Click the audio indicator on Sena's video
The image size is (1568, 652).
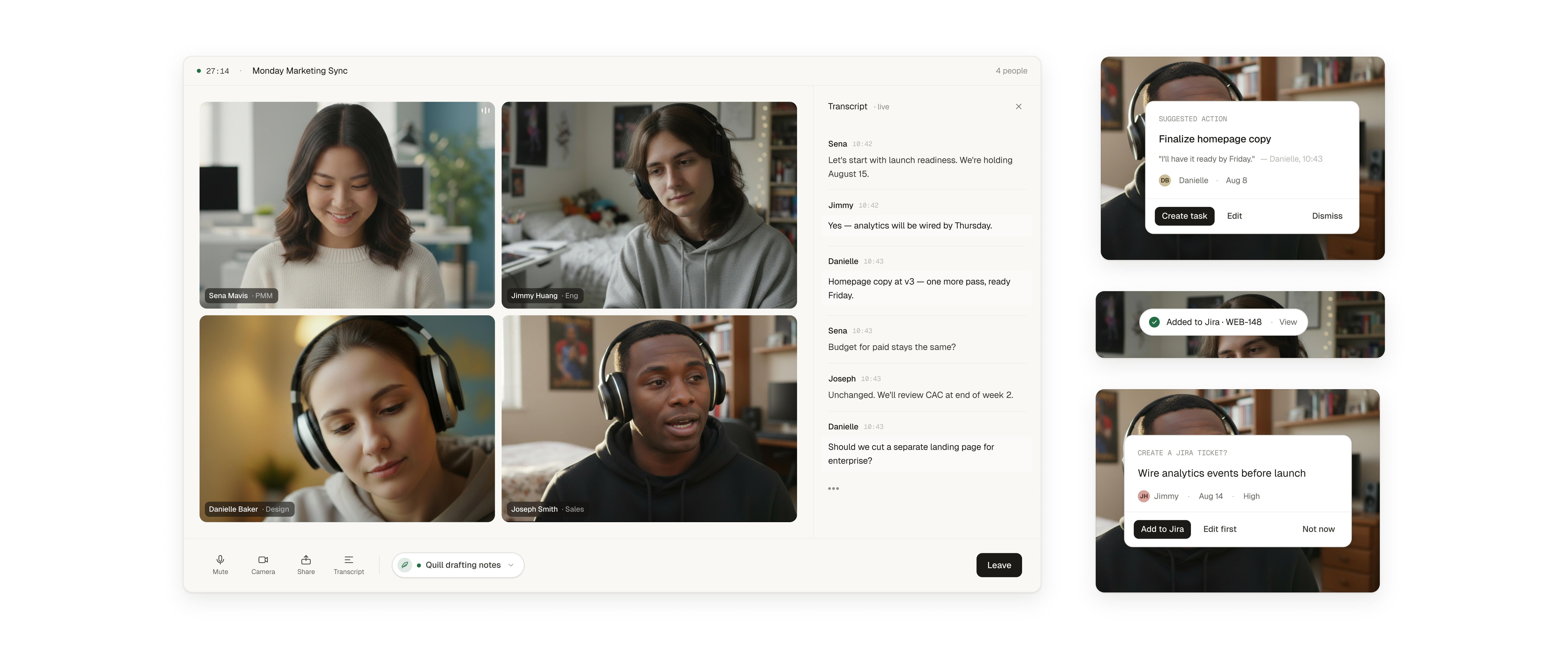pos(485,111)
